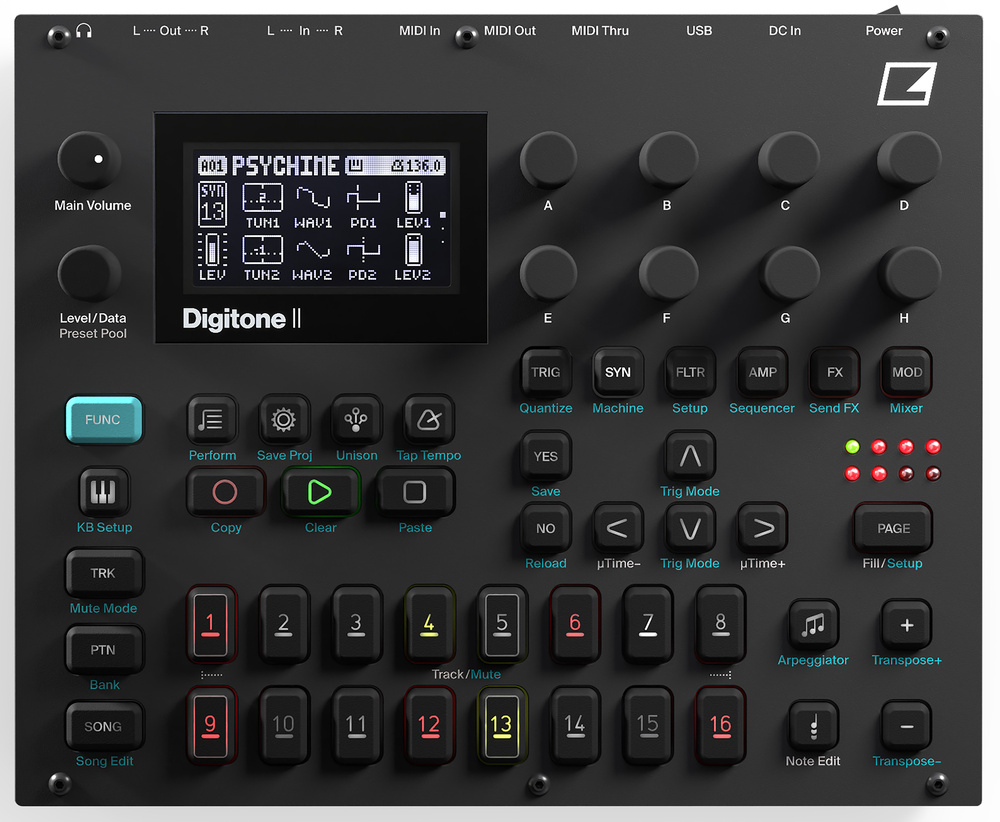Toggle step trig key 8
The image size is (1000, 822).
[720, 625]
